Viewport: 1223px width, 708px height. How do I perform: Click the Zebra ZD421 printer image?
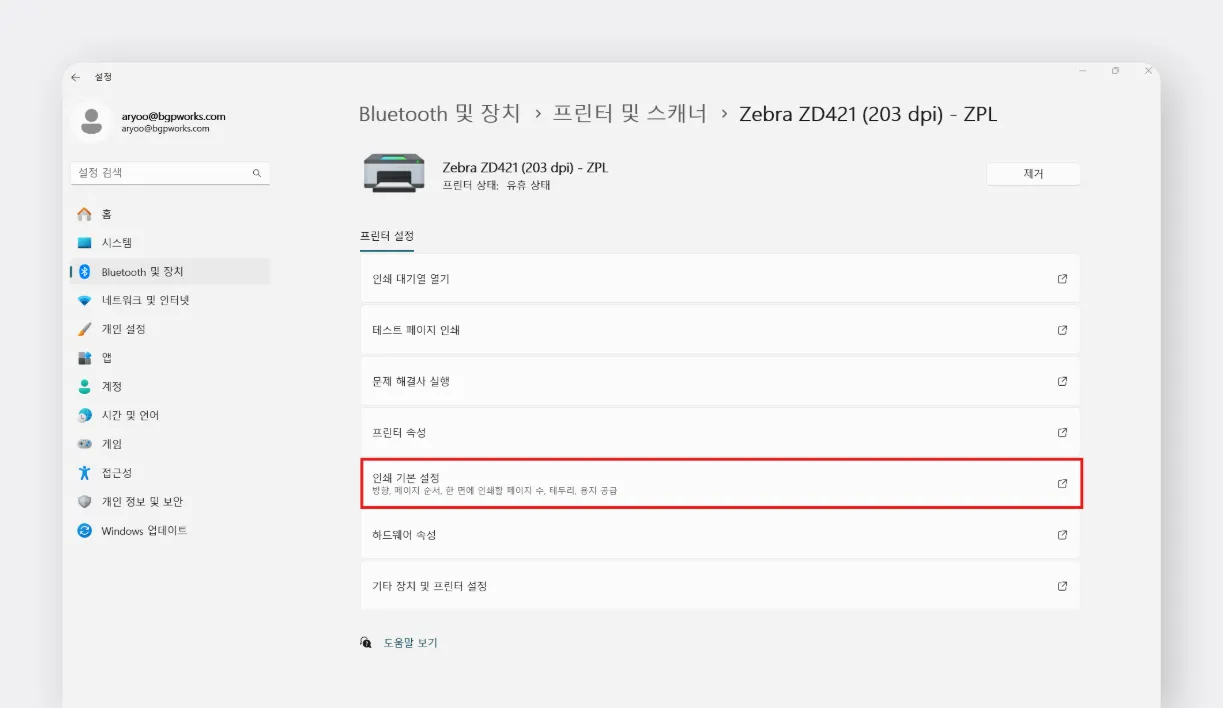(x=393, y=174)
